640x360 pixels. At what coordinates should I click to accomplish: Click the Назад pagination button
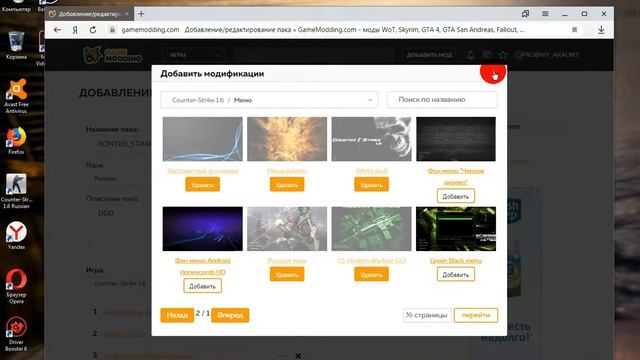pyautogui.click(x=177, y=315)
